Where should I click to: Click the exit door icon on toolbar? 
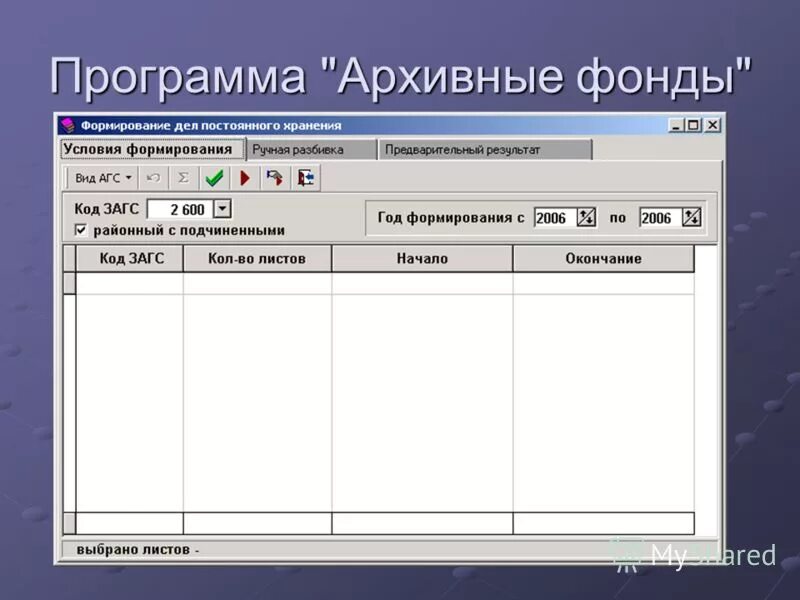pos(306,178)
